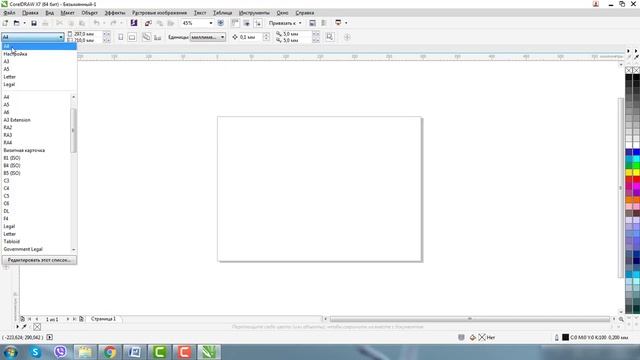
Task: Expand the document palette flyout arrow
Action: pyautogui.click(x=18, y=327)
